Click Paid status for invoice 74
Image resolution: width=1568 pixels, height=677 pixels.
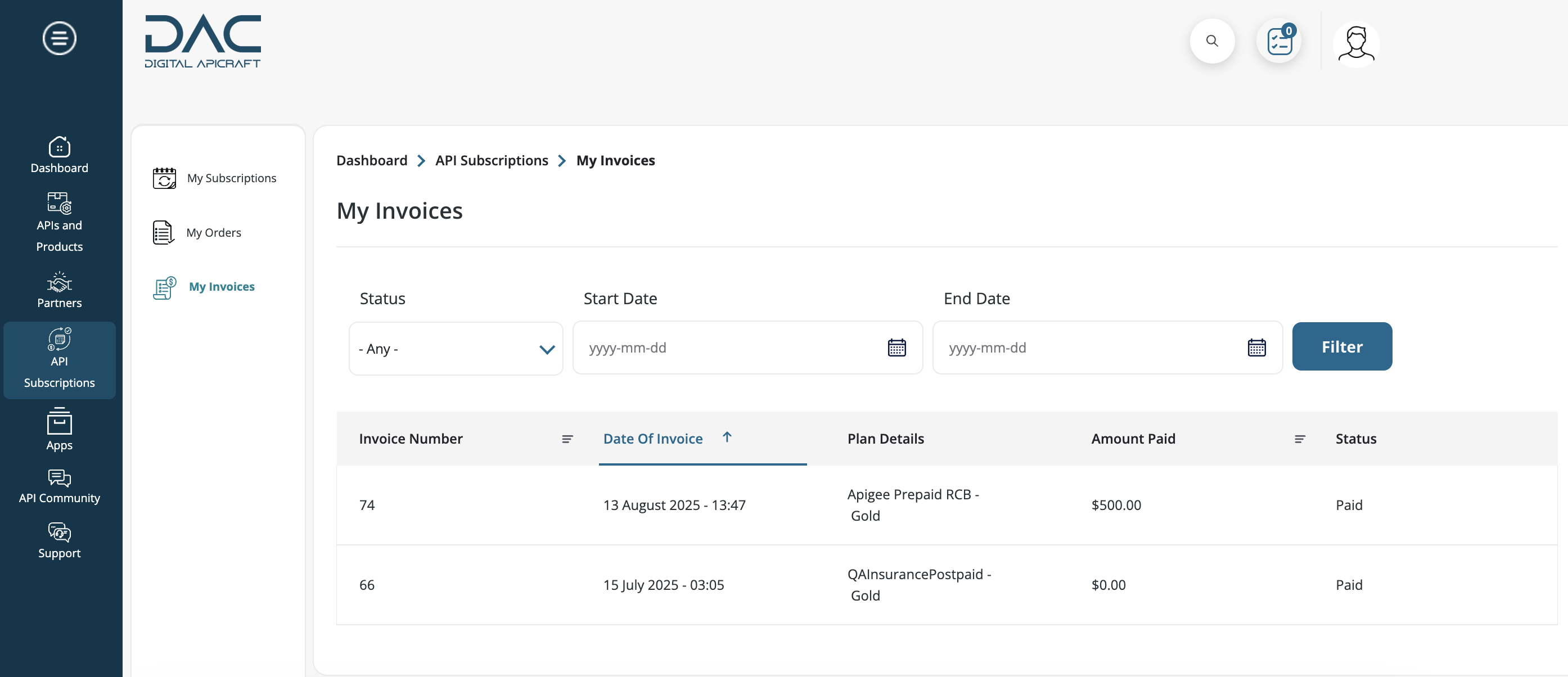coord(1349,505)
